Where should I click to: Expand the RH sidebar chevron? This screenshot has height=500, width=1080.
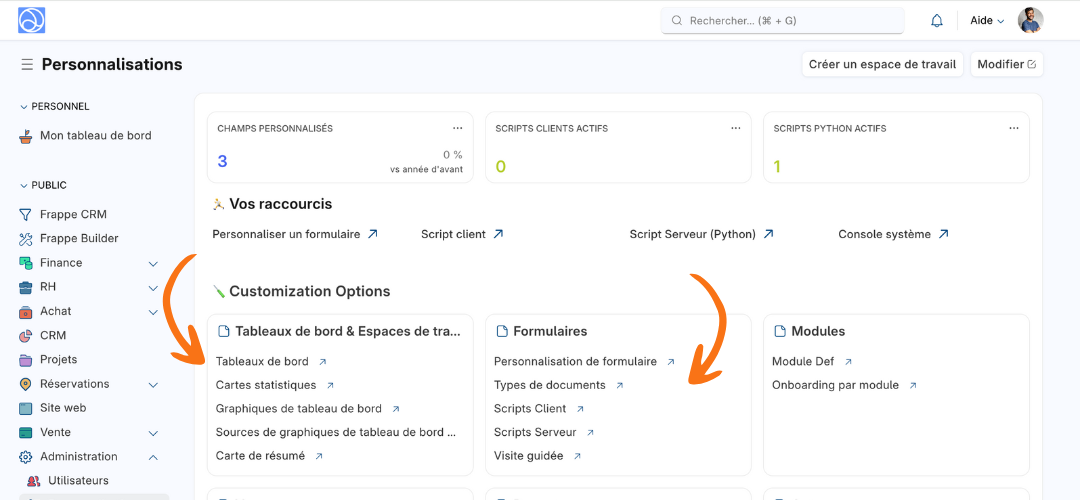click(x=154, y=288)
